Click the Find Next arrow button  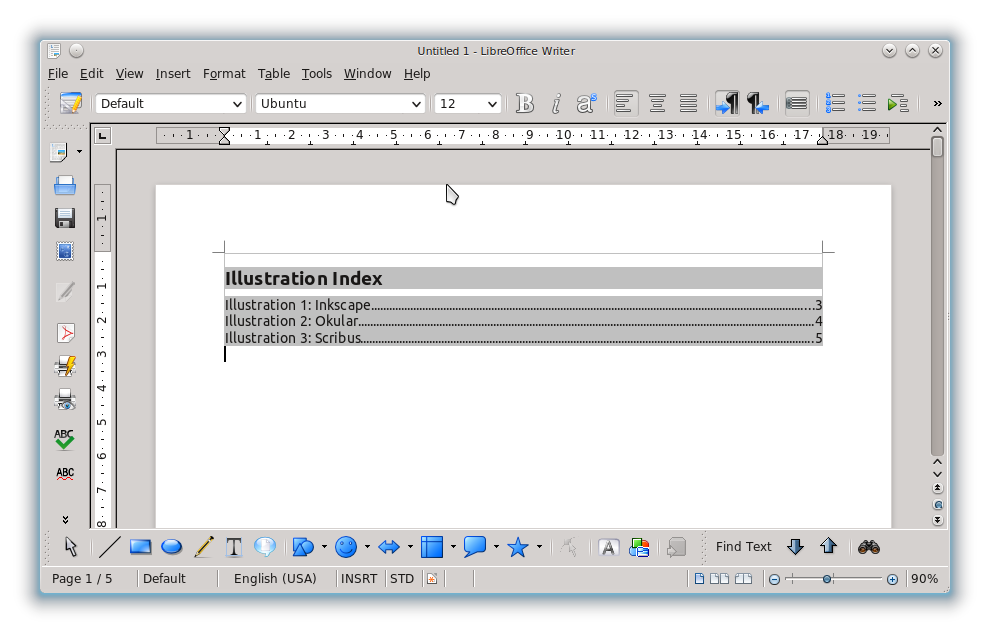point(796,547)
